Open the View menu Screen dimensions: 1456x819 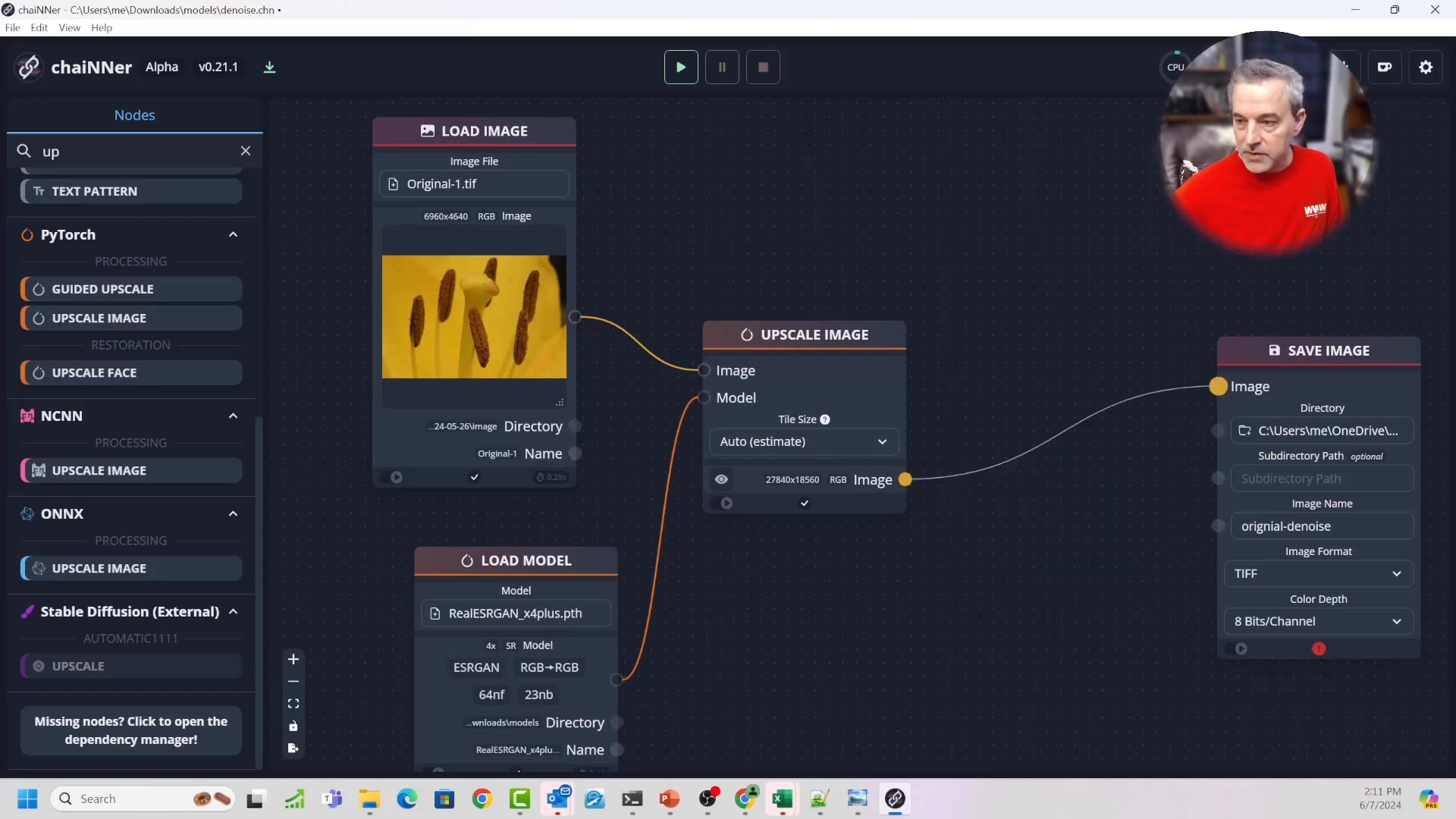pos(69,27)
